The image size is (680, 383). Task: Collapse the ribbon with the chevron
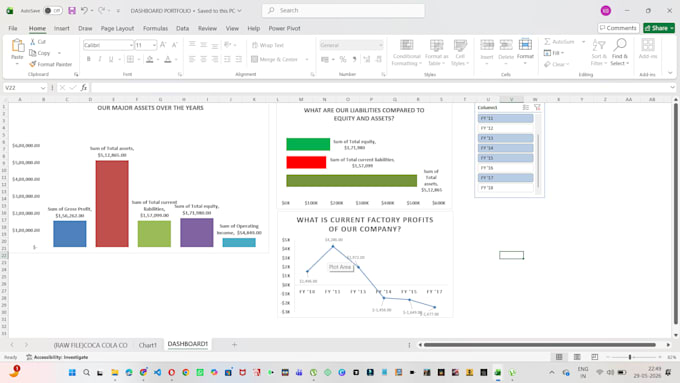click(x=670, y=73)
